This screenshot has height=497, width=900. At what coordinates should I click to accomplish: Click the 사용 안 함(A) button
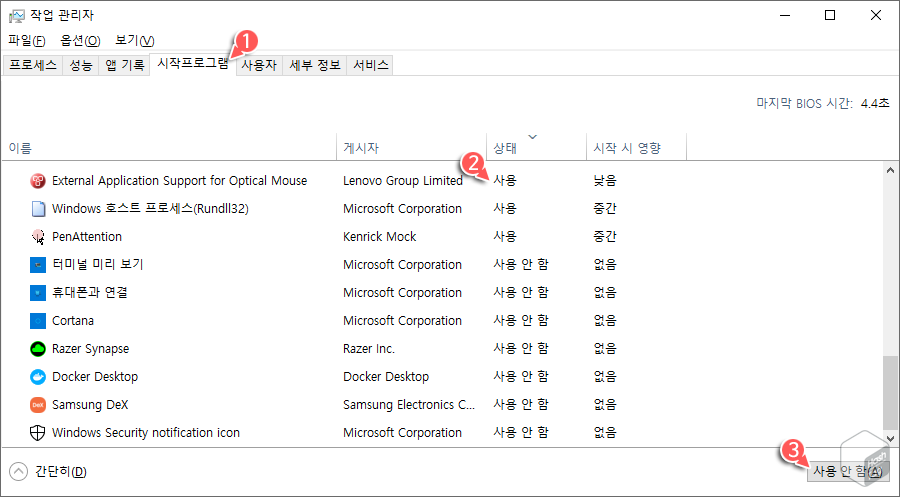848,471
